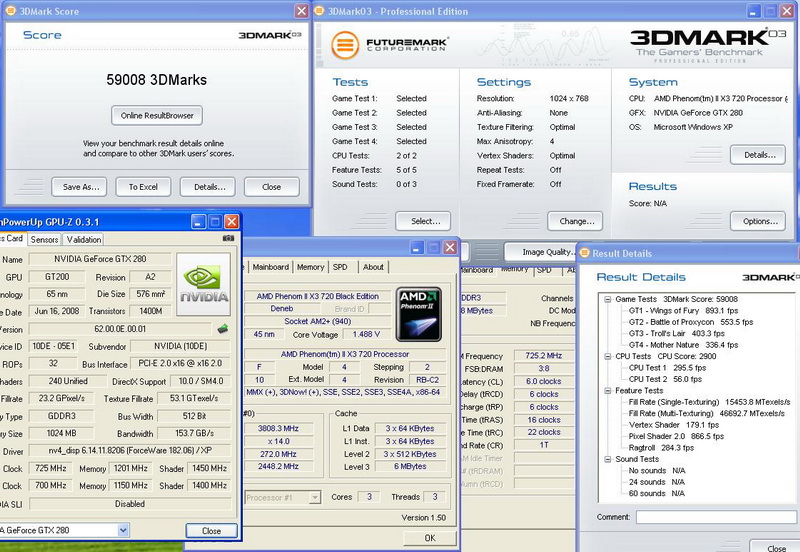Click the 3808.3 MHz core speed value
The height and width of the screenshot is (552, 800).
(x=278, y=429)
